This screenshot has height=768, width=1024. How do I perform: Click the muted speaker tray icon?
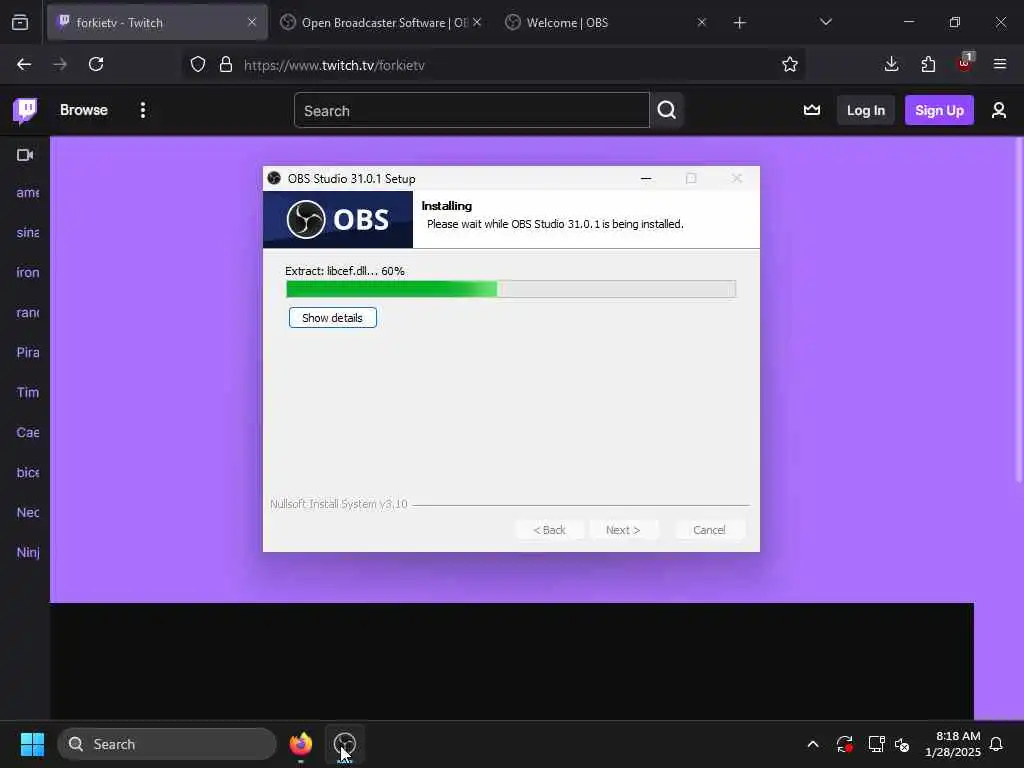[902, 744]
